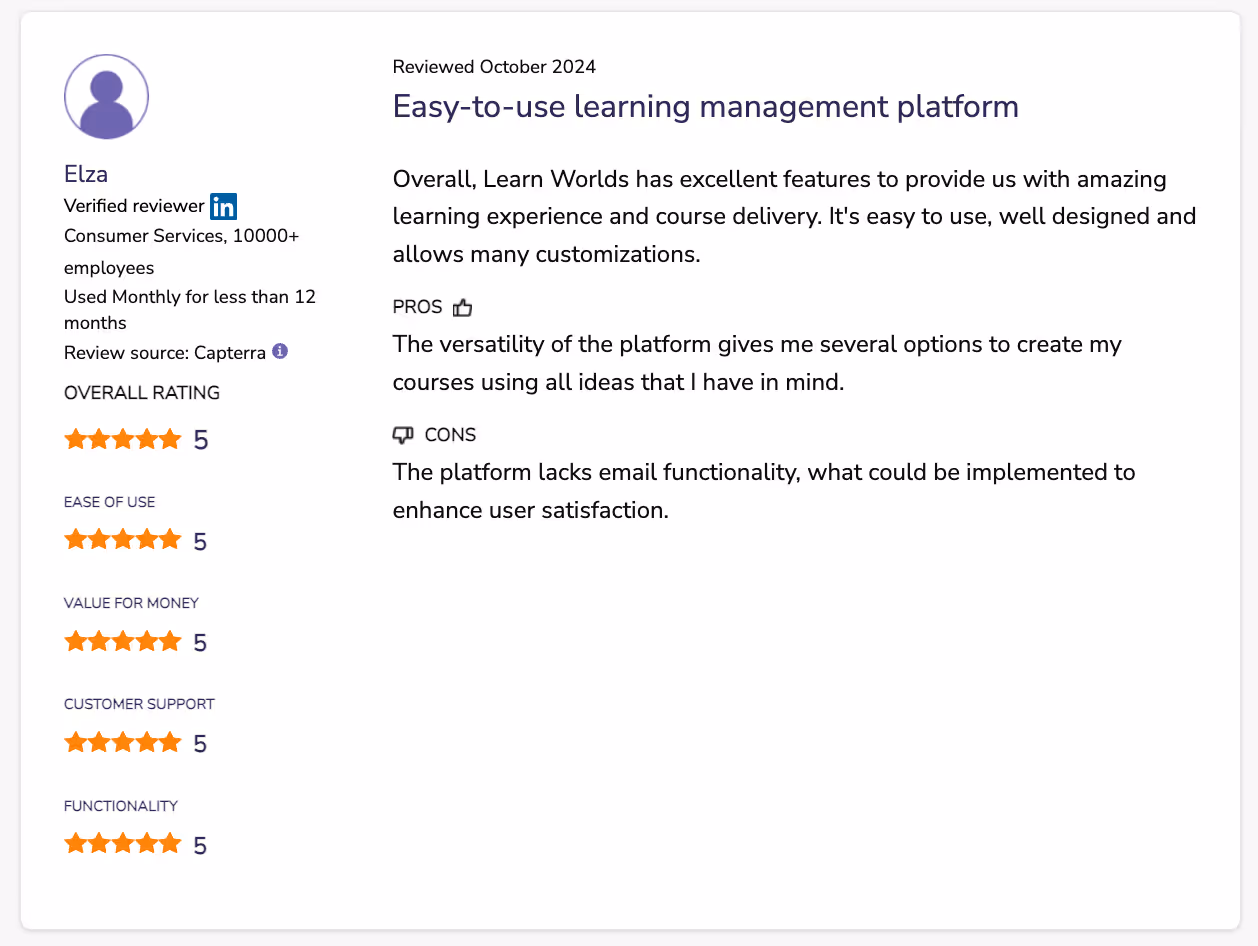Click the CONS heading text
This screenshot has width=1258, height=946.
pos(451,435)
